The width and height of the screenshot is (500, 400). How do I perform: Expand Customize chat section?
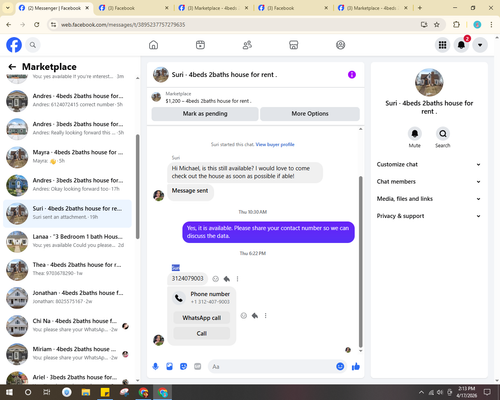coord(429,164)
